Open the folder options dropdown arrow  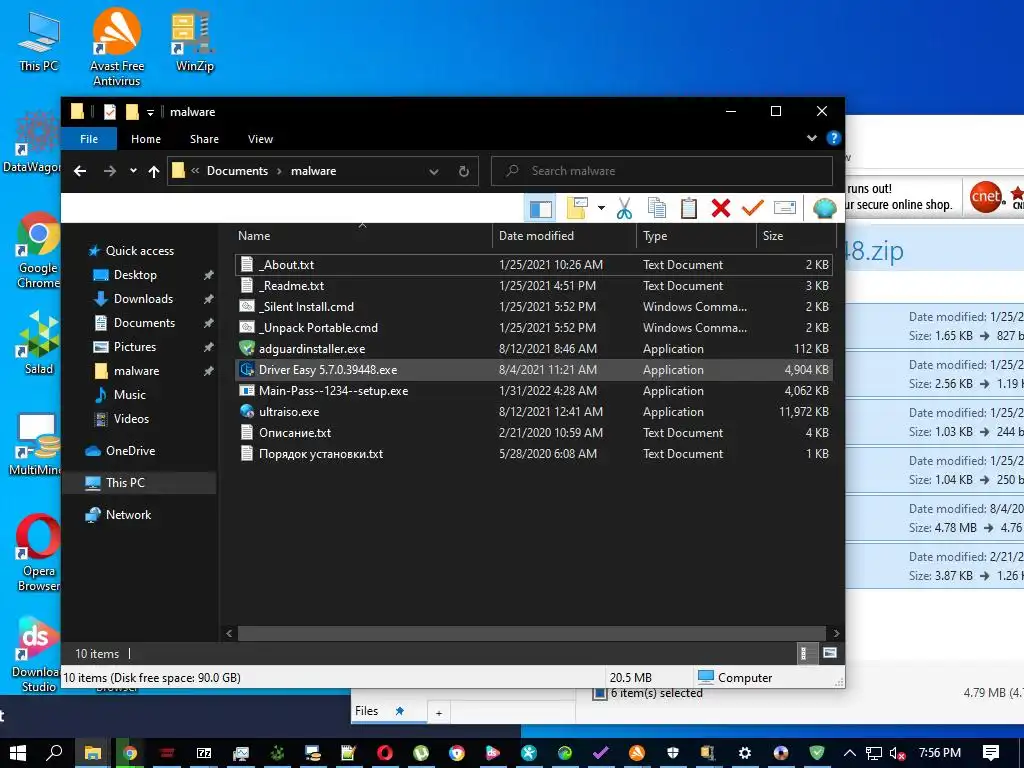pos(601,208)
